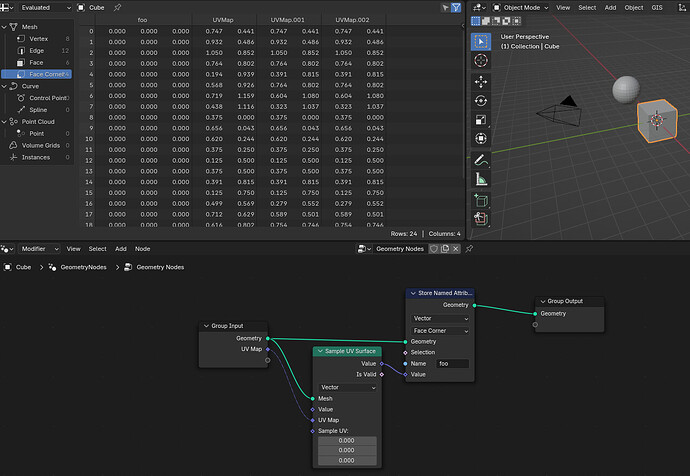This screenshot has height=476, width=690.
Task: Click the Add Cube tool
Action: (x=481, y=201)
